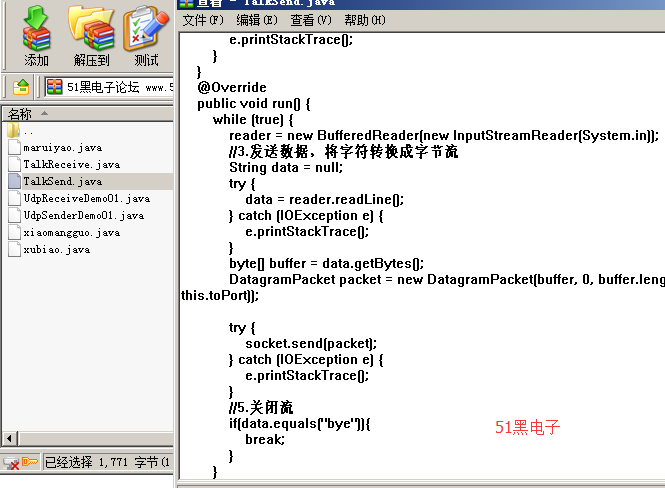Click the 'xiaomangguo.java' file name
The height and width of the screenshot is (488, 665).
tap(72, 232)
